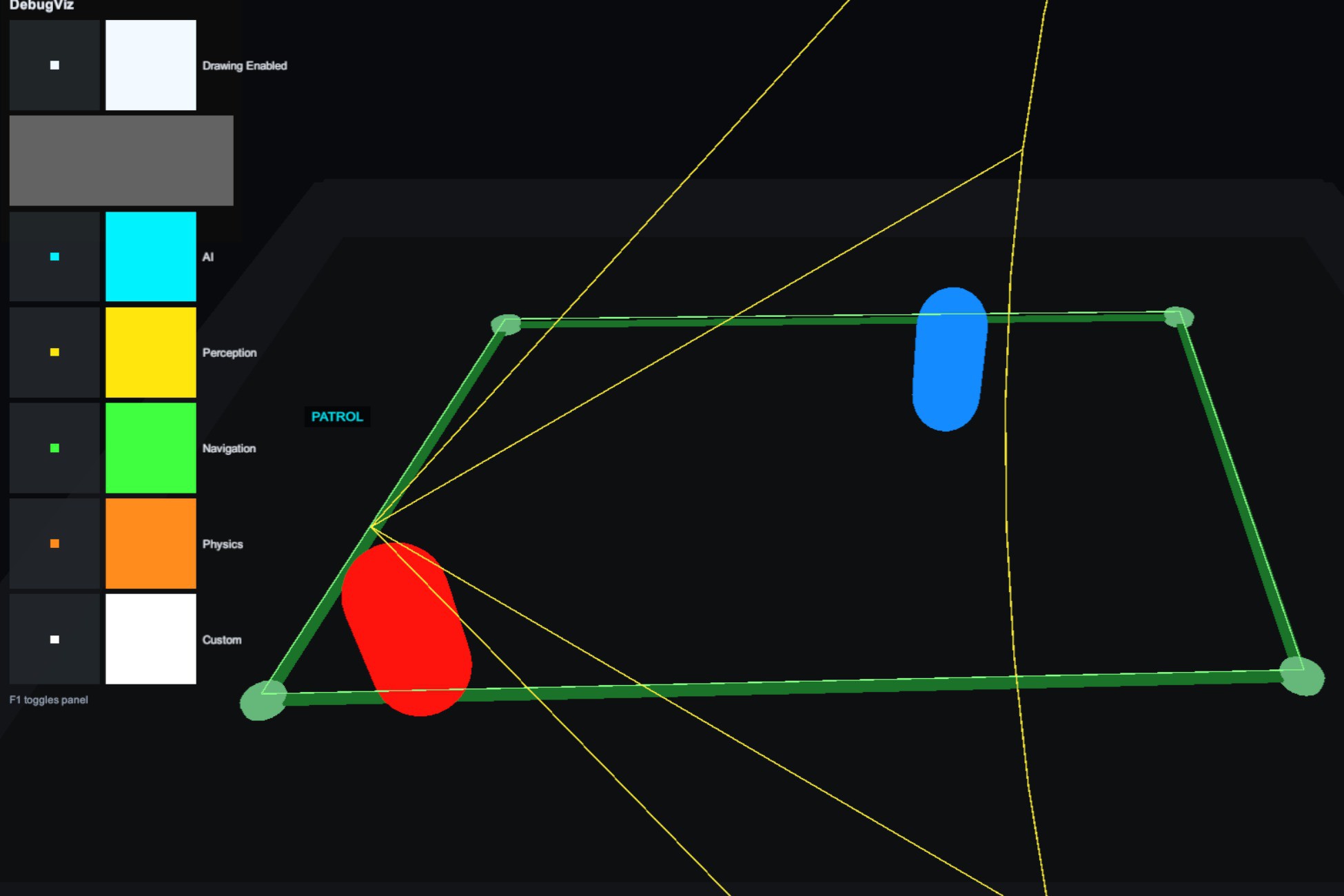Click the orange Physics color swatch
Viewport: 1344px width, 896px height.
click(x=151, y=544)
